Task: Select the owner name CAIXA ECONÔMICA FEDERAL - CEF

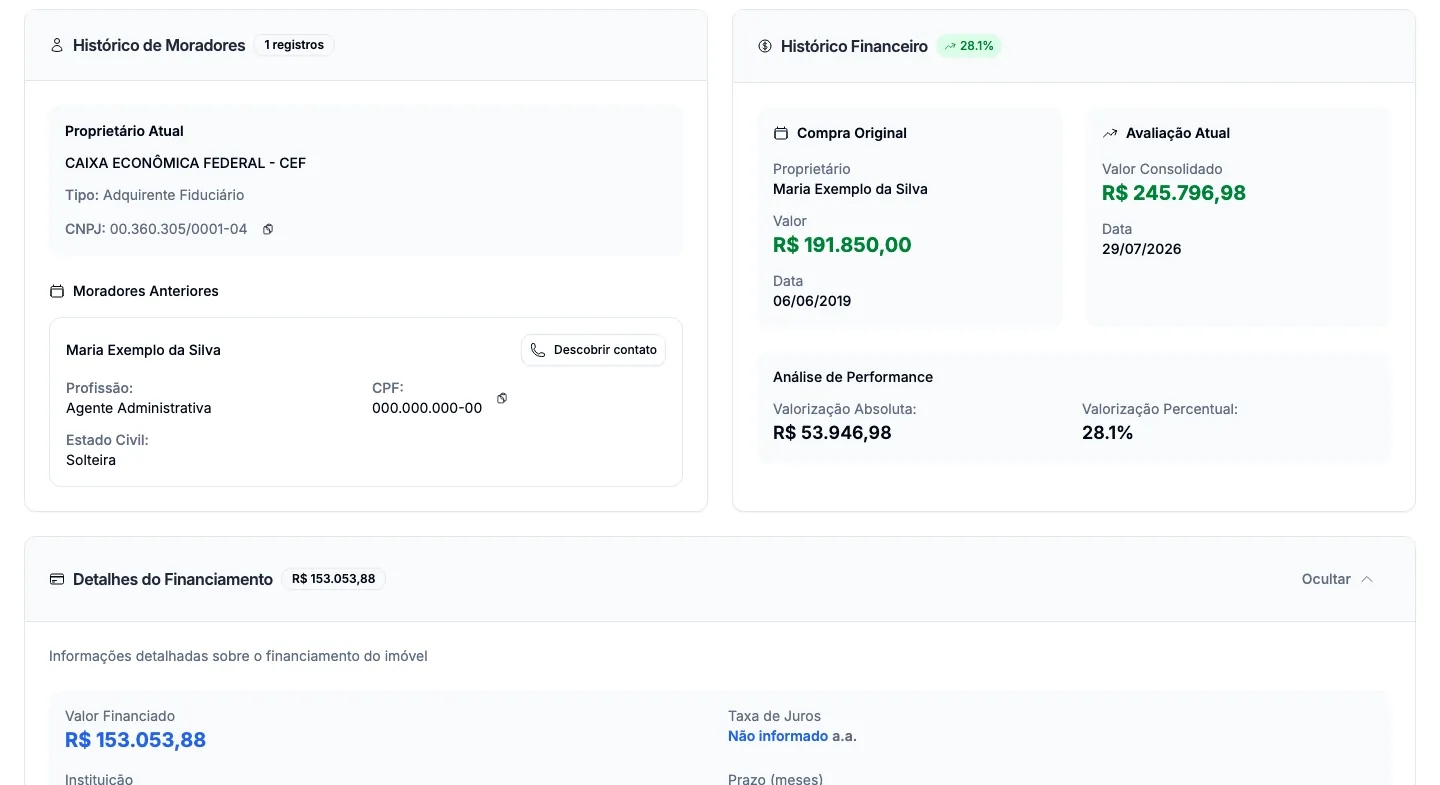Action: [186, 163]
